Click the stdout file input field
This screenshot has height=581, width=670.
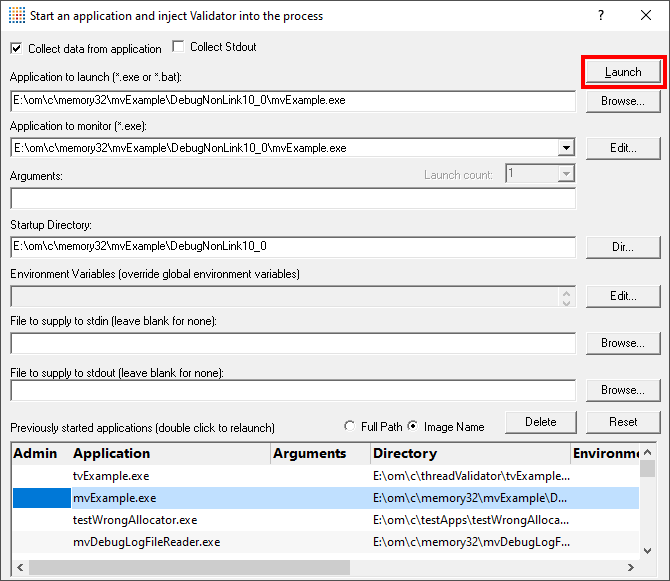tap(293, 390)
